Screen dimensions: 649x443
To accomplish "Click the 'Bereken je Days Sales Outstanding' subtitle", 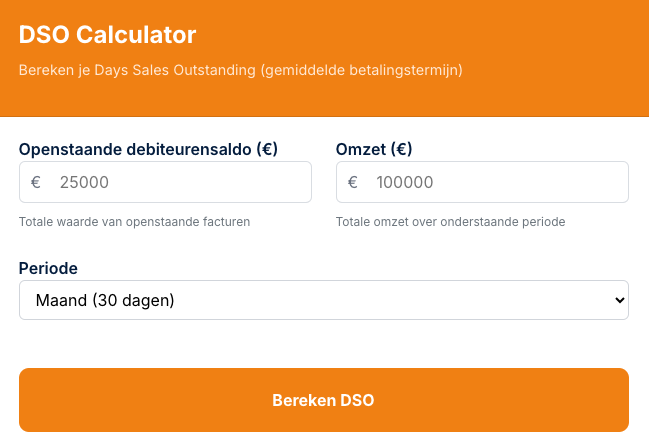I will point(240,71).
